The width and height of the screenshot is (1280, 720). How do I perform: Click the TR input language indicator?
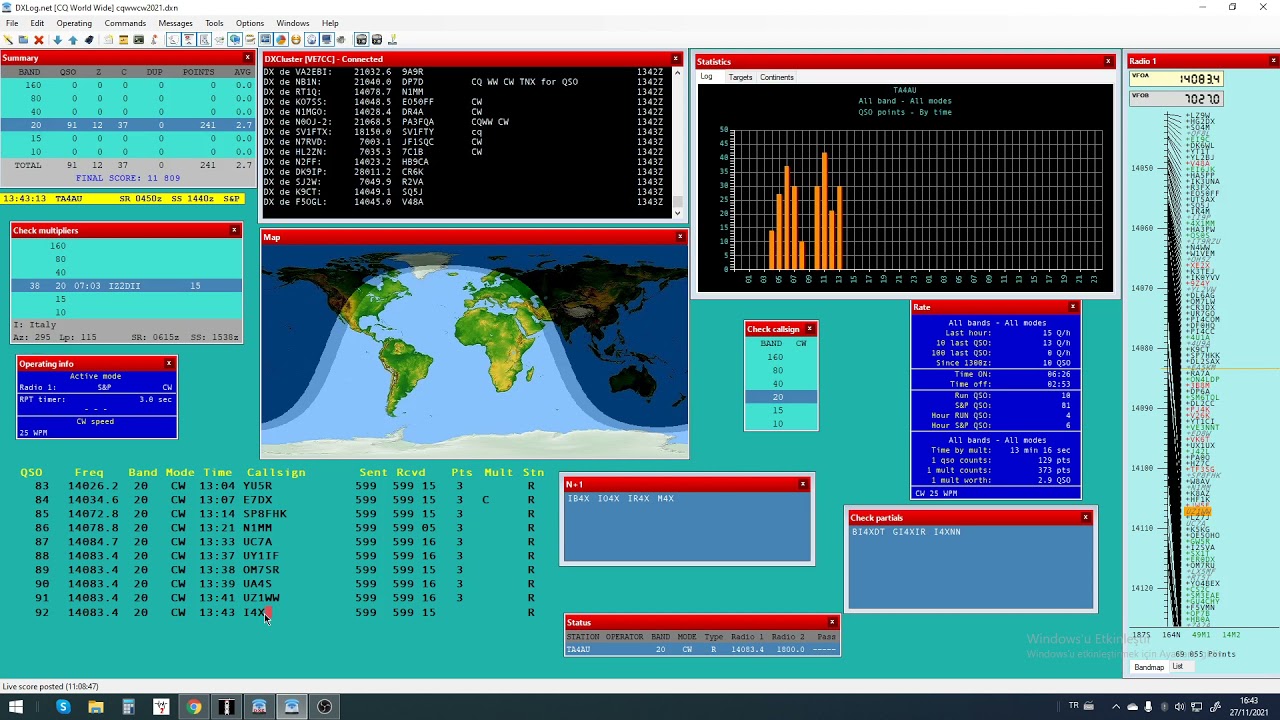coord(1074,706)
